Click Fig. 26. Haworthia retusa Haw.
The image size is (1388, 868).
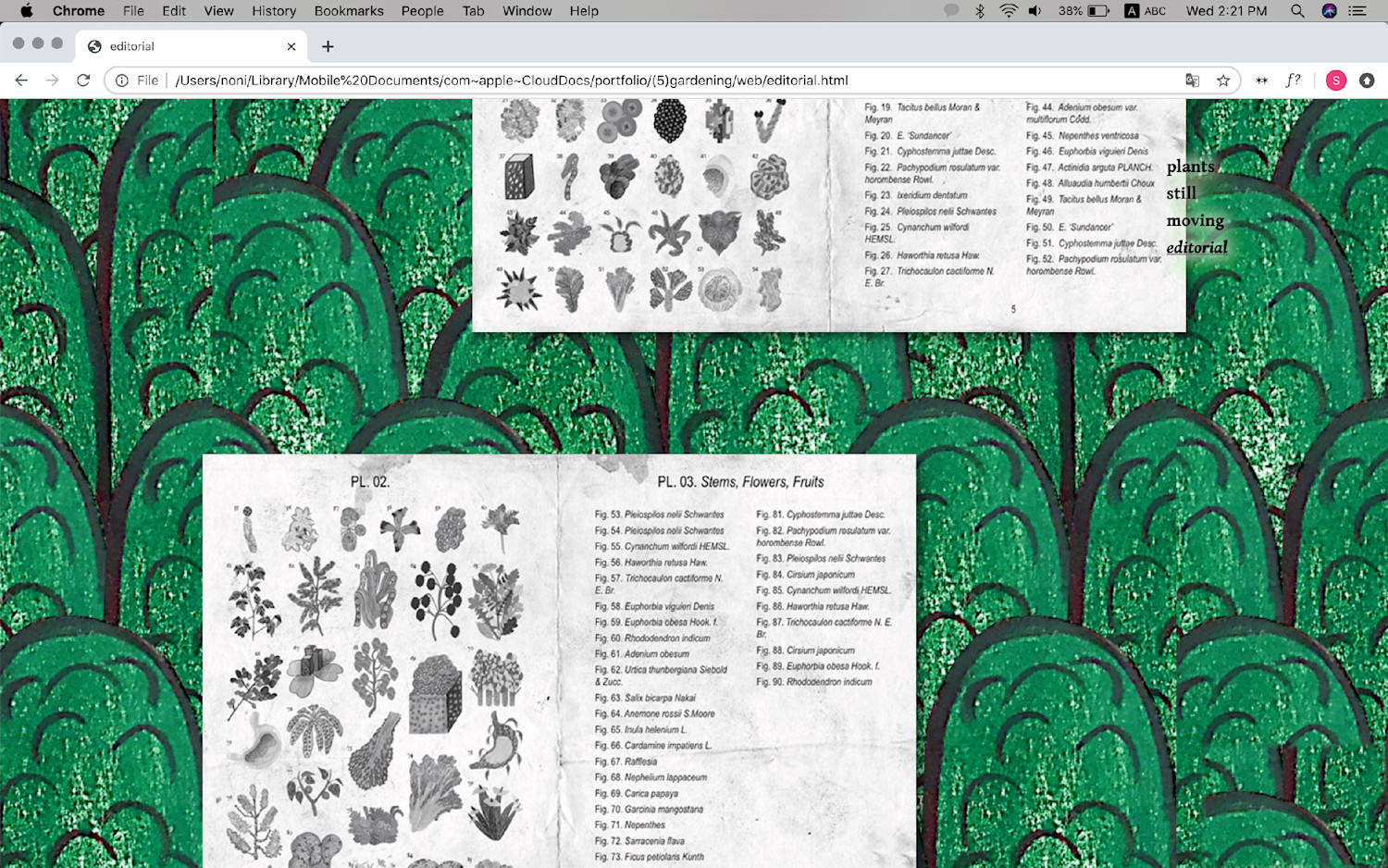(922, 255)
